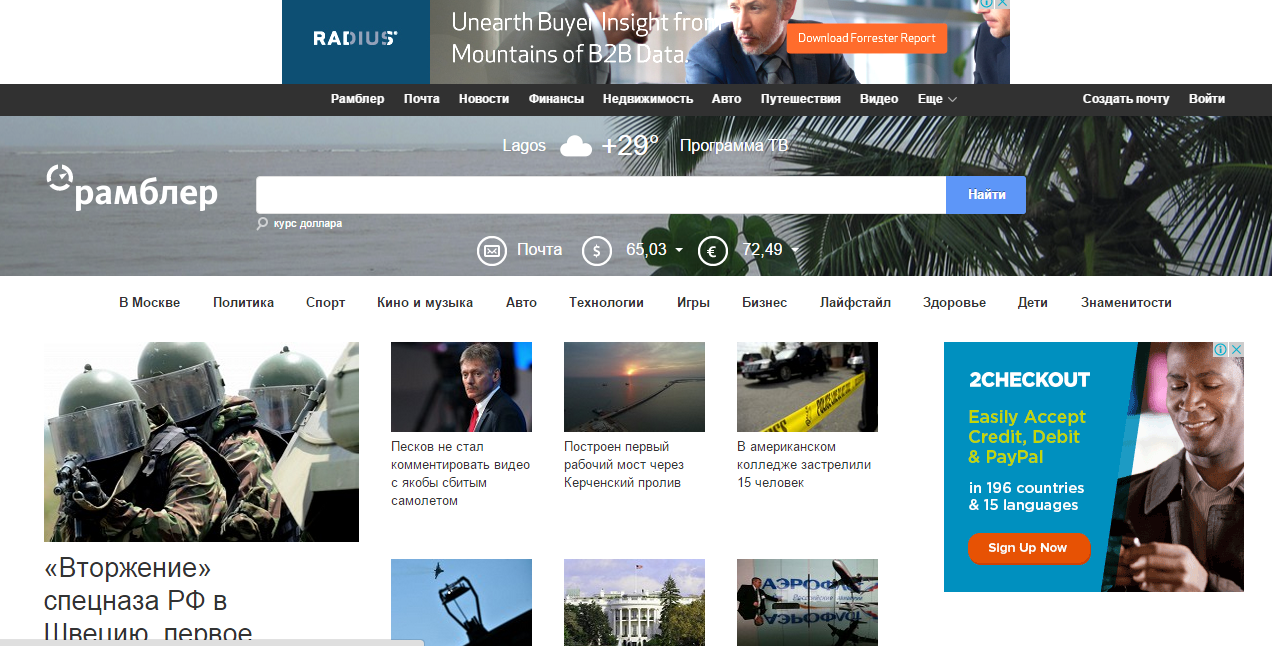Click the magnifier icon beside курс доллара
The image size is (1272, 646).
[262, 224]
